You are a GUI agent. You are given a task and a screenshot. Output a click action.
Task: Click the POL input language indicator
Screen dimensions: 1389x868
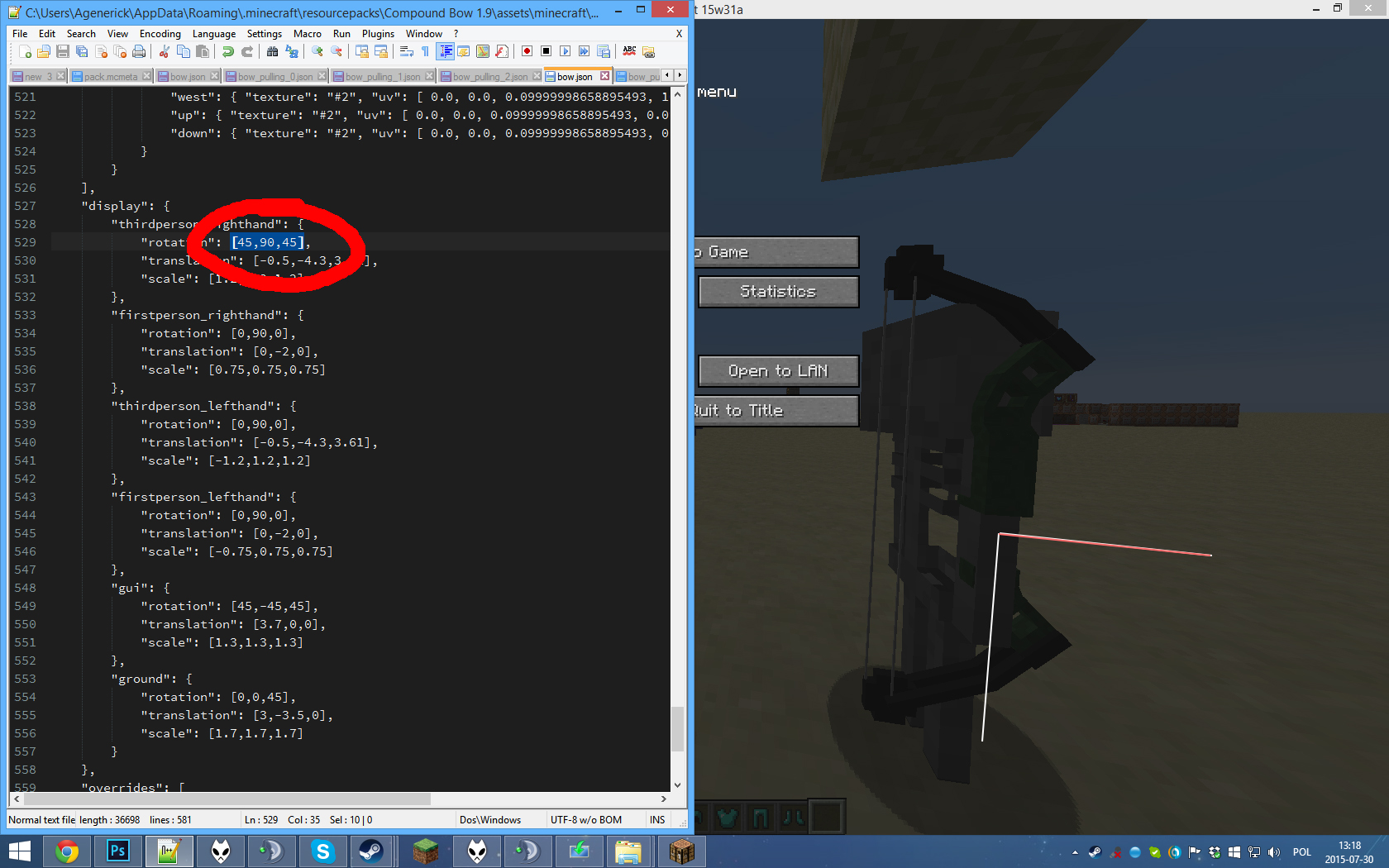click(x=1302, y=852)
